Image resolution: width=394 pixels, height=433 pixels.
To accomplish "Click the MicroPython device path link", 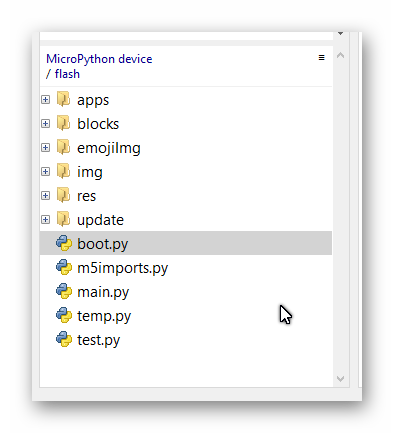I will [99, 59].
